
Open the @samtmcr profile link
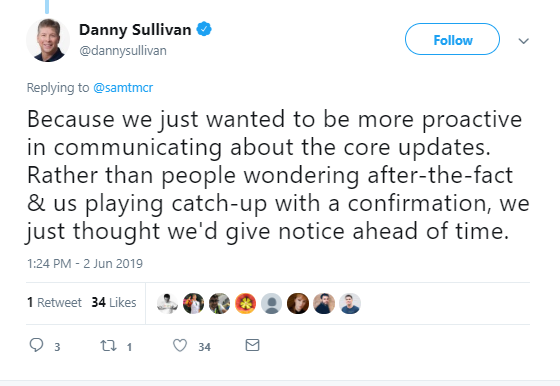click(x=123, y=87)
